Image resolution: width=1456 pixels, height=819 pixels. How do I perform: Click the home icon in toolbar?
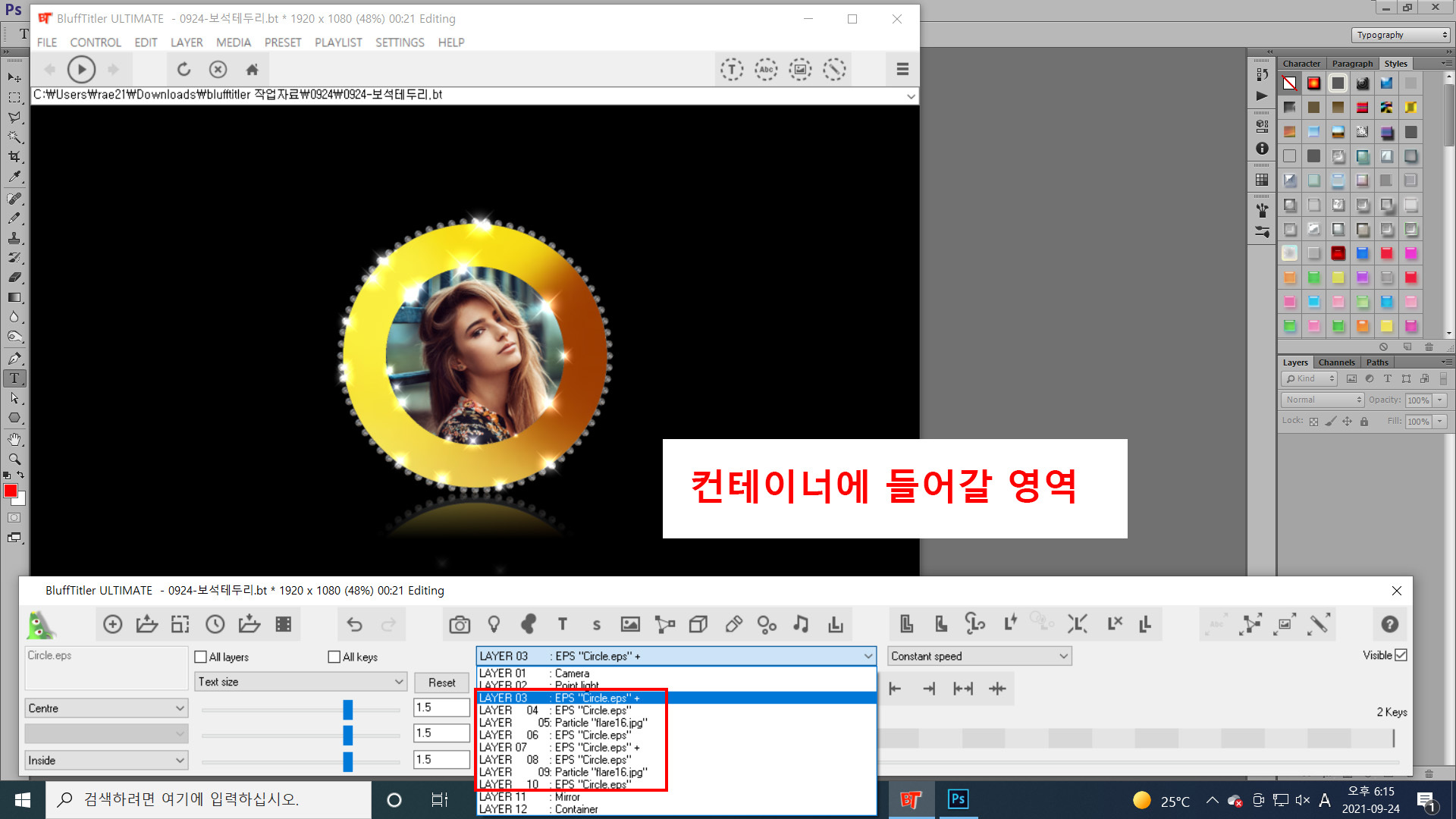click(x=253, y=70)
